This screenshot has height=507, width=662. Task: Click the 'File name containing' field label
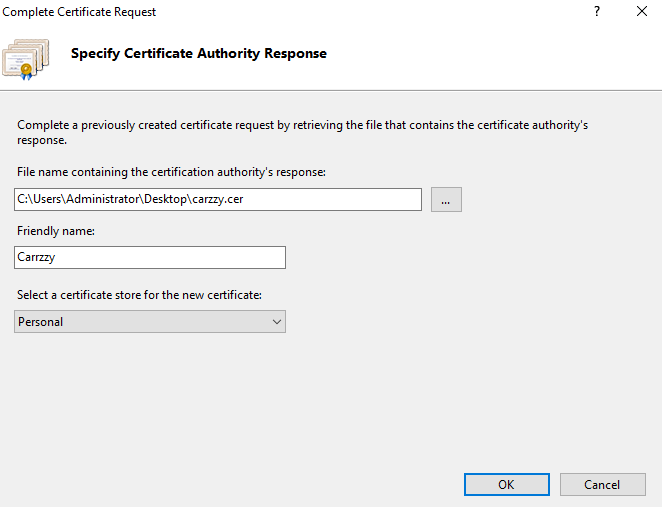coord(171,172)
